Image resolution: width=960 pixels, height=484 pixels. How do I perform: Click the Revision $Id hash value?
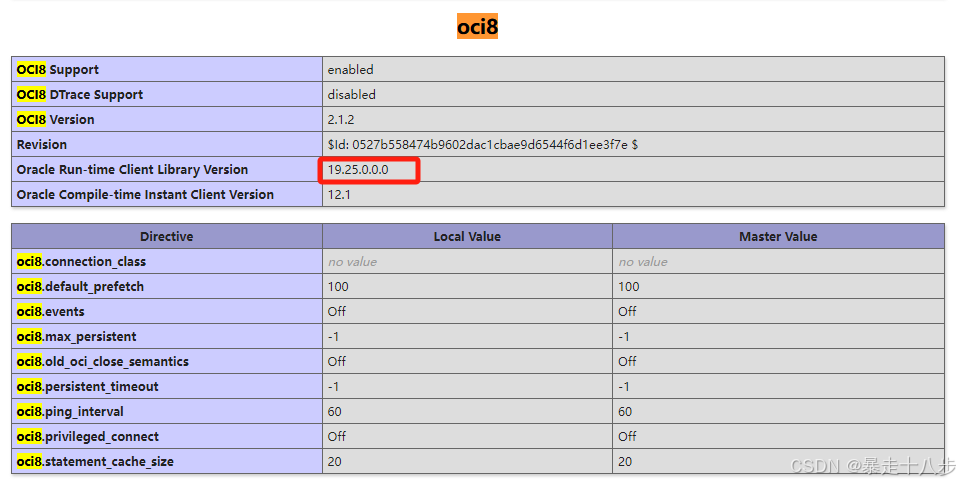pos(482,145)
